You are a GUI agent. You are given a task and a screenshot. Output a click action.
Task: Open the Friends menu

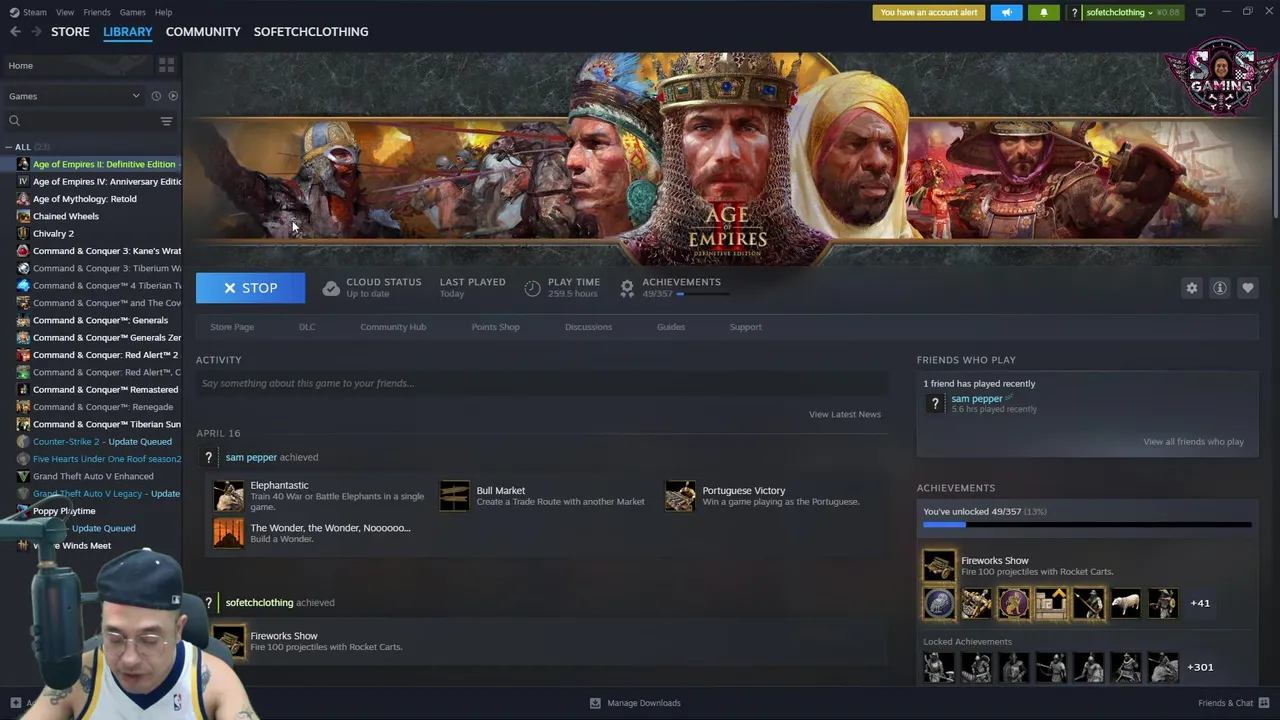tap(97, 12)
